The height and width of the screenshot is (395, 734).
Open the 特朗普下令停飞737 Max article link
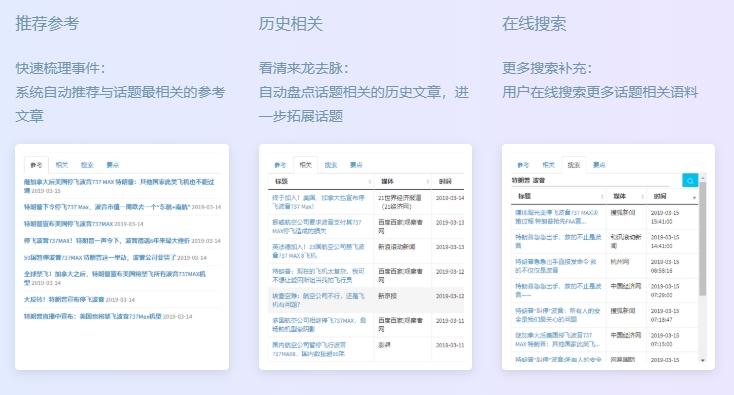tap(107, 207)
